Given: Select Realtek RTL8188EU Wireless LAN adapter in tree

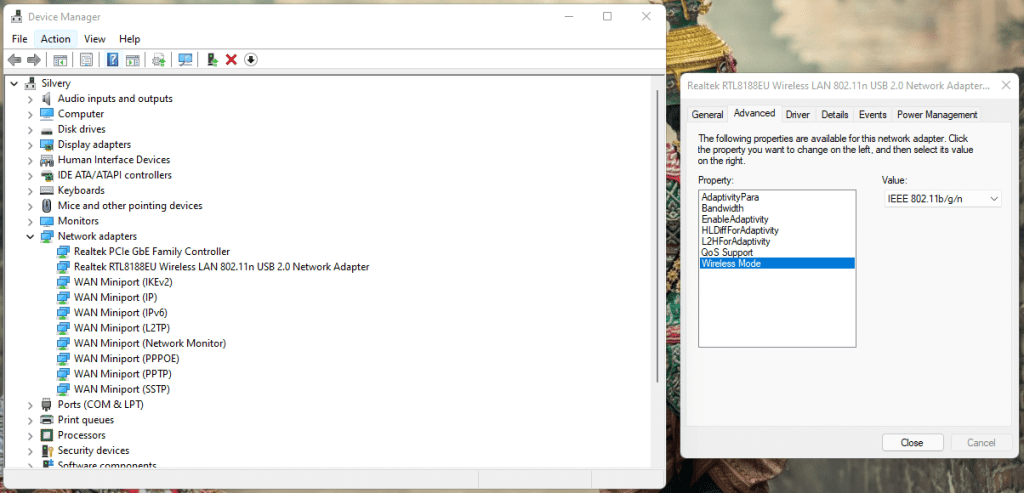Looking at the screenshot, I should [x=221, y=266].
